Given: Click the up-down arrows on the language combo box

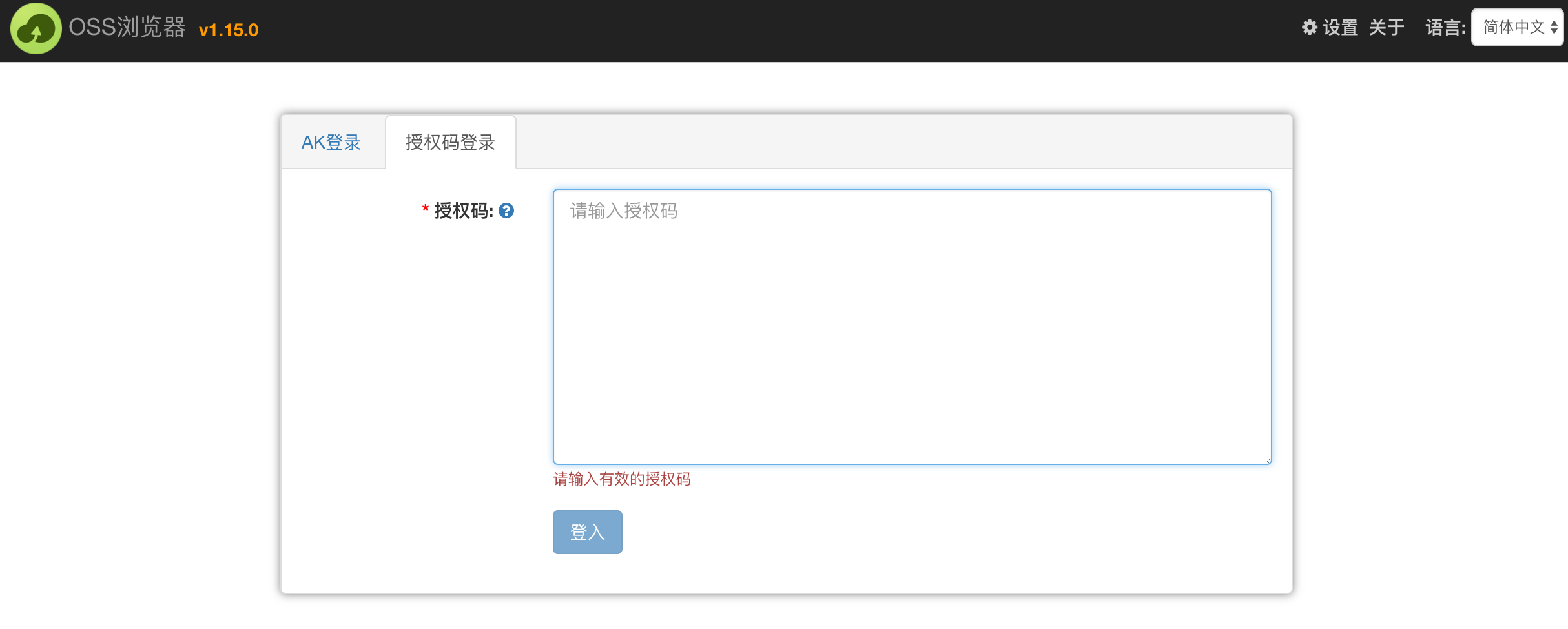Looking at the screenshot, I should click(x=1554, y=27).
